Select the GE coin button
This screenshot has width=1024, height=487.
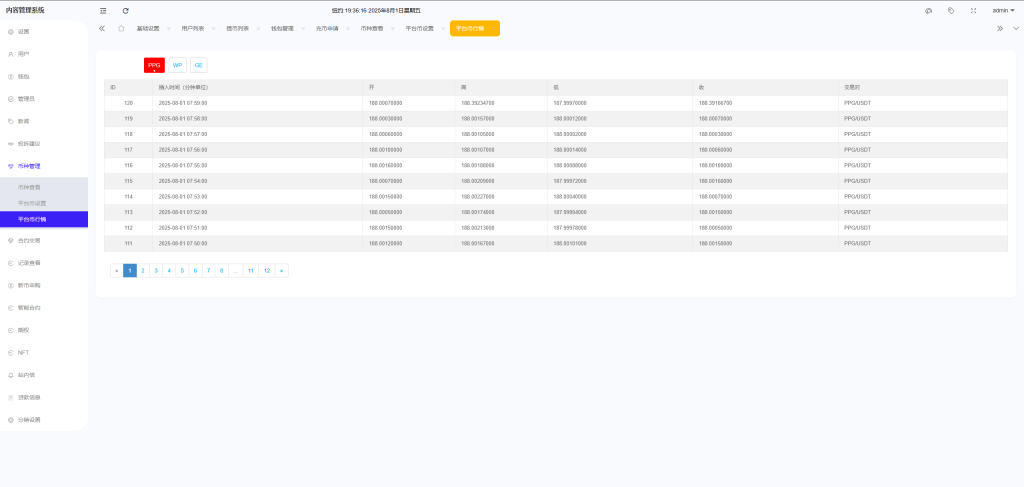coord(199,65)
